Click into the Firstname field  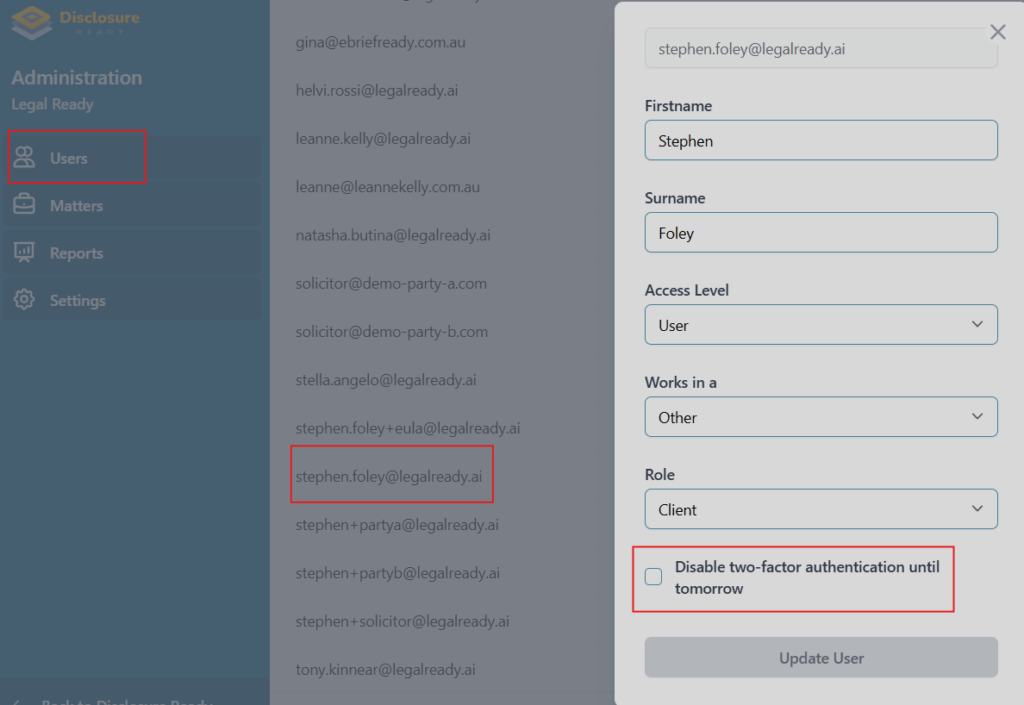click(x=821, y=141)
